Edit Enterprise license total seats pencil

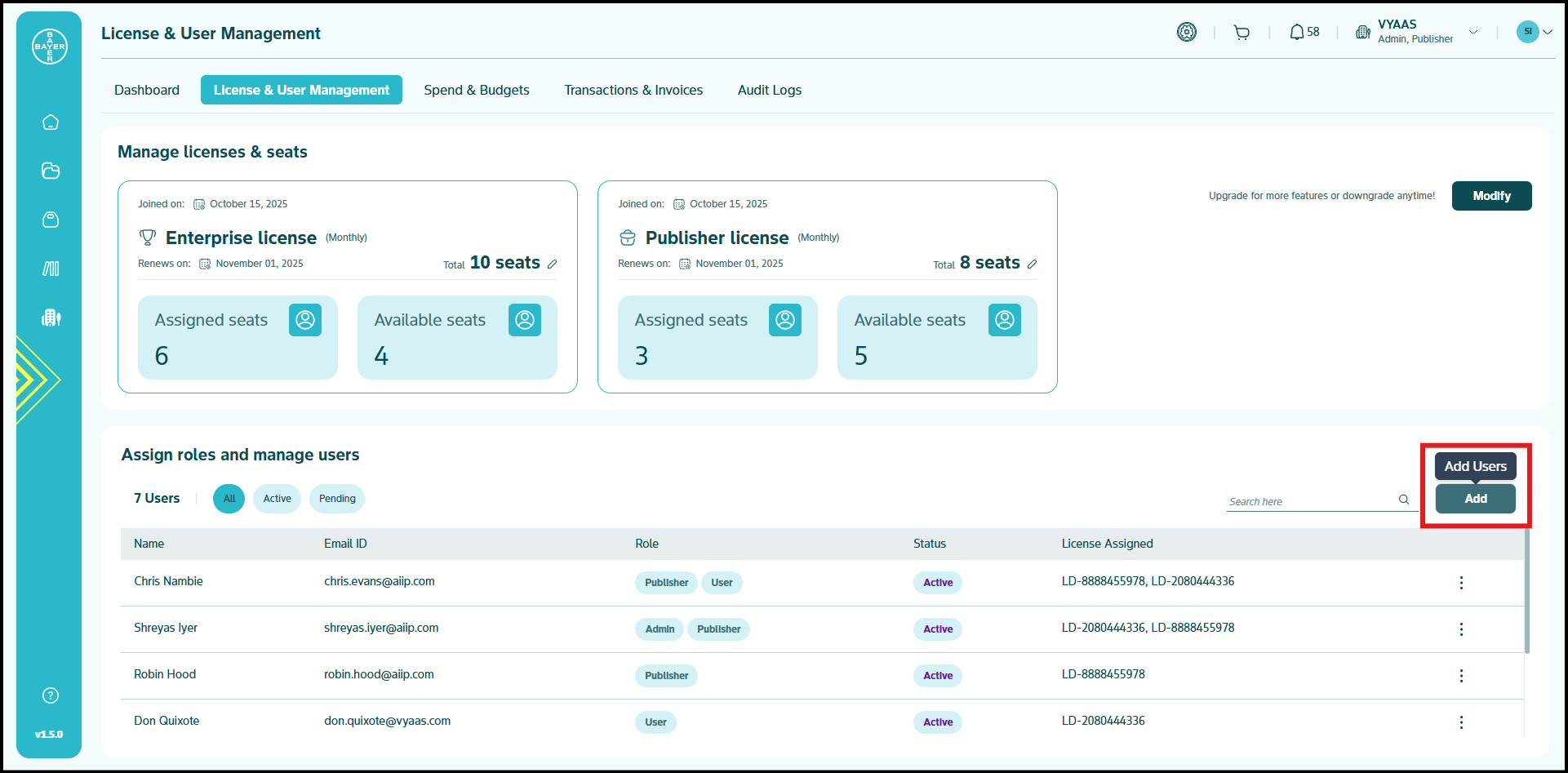pyautogui.click(x=553, y=264)
